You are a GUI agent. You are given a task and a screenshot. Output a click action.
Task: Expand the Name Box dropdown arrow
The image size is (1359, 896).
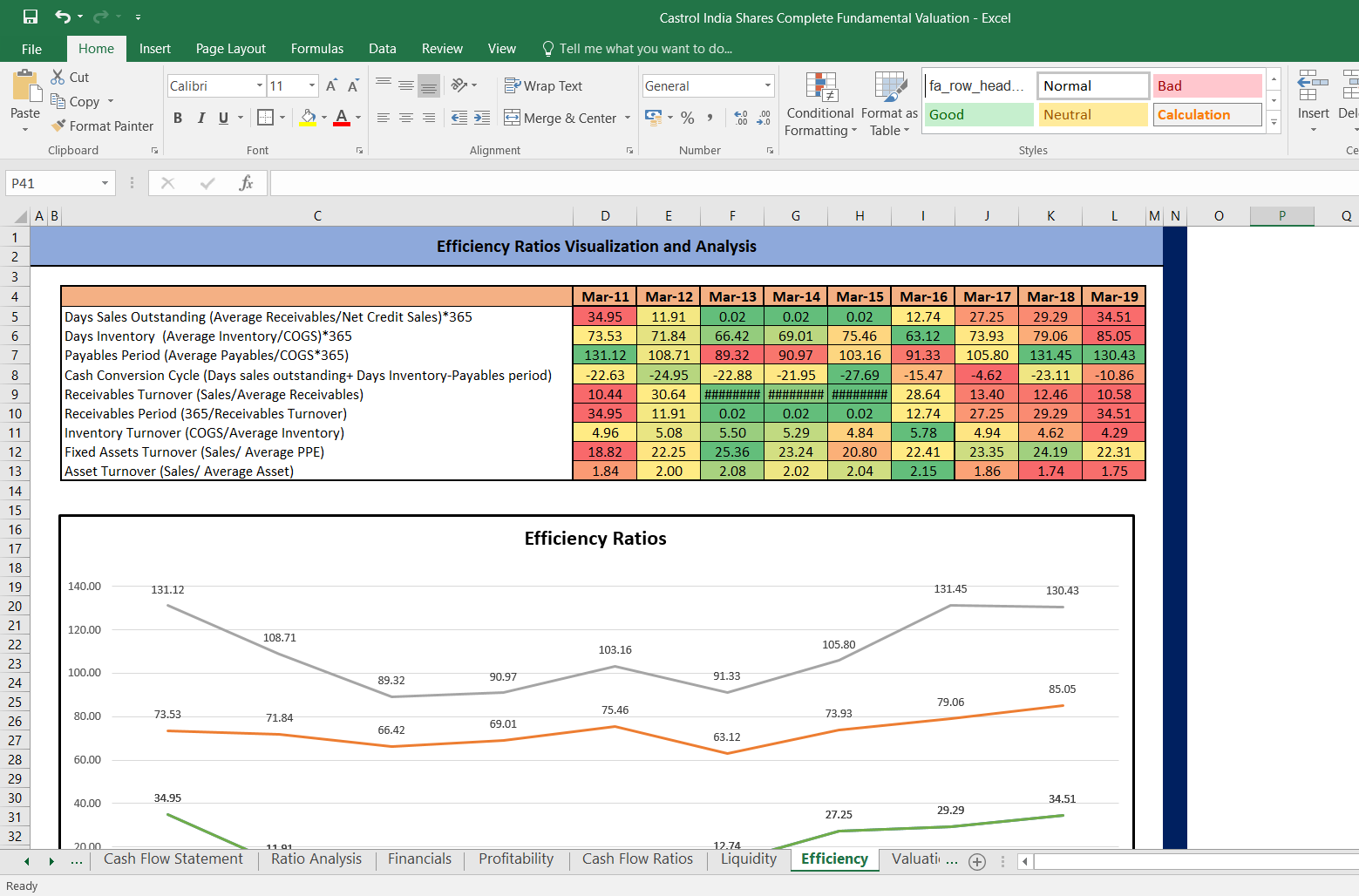pos(105,183)
